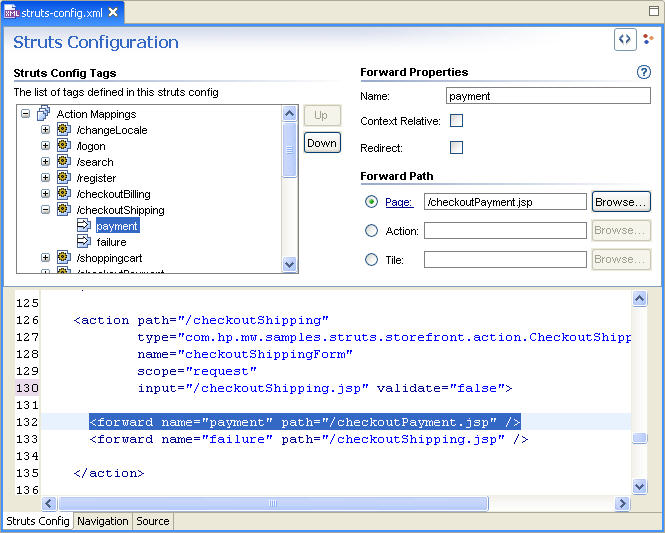Screen dimensions: 665x533
Task: Open the Forward Properties help icon
Action: click(643, 72)
